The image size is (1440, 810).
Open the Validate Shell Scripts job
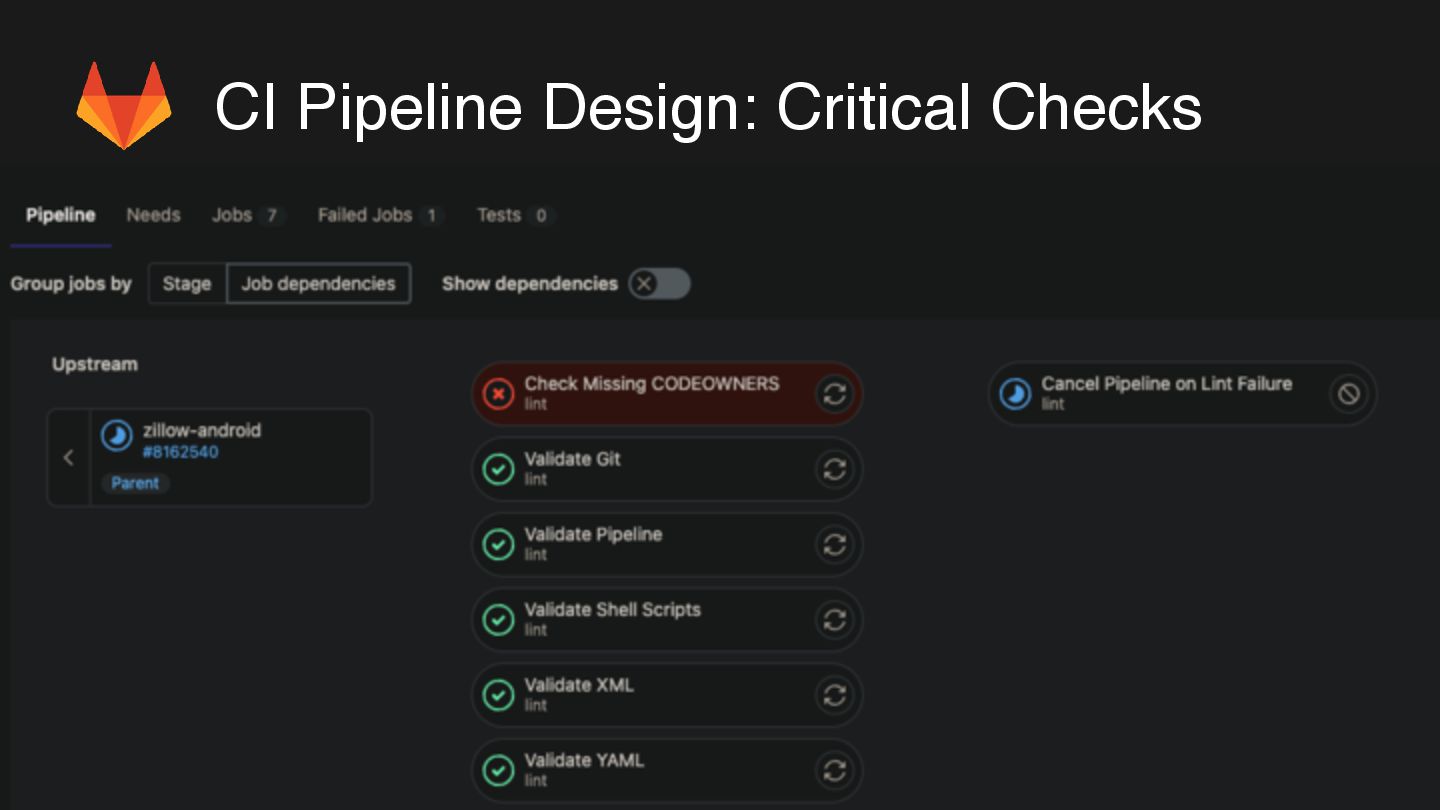pos(612,610)
